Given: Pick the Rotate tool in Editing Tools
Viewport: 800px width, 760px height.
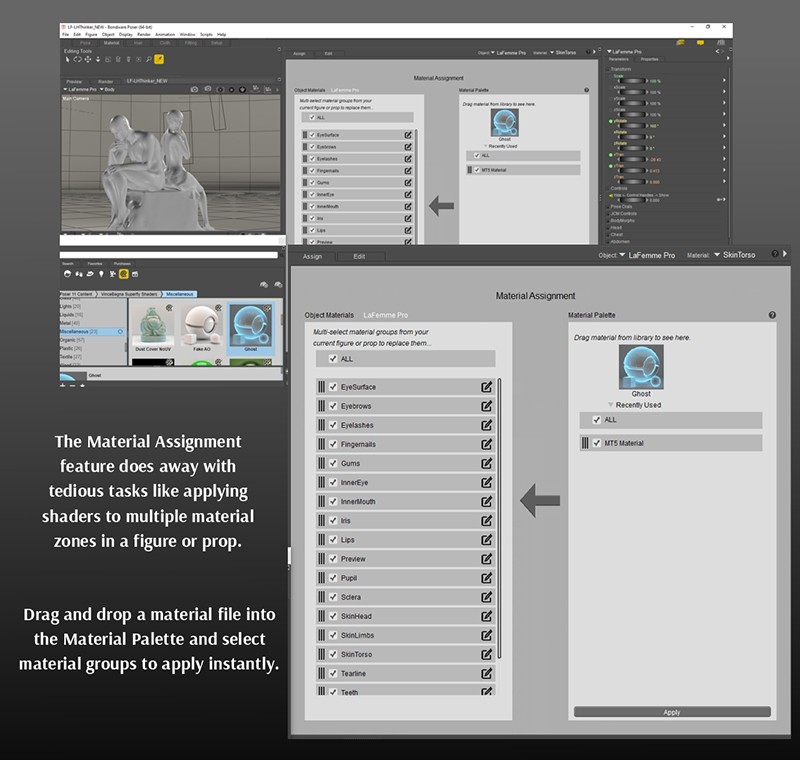Looking at the screenshot, I should coord(78,59).
